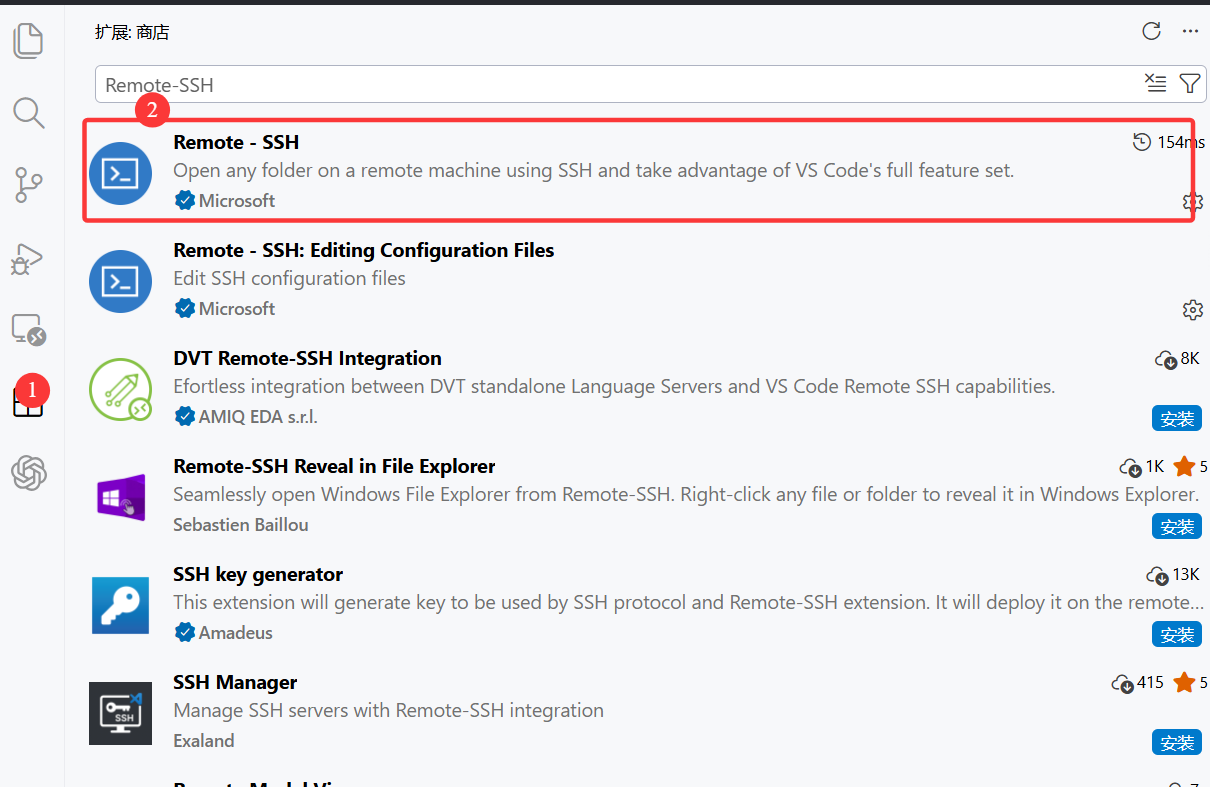Select Remote - SSH: Editing Configuration Files title
Image resolution: width=1210 pixels, height=787 pixels.
tap(364, 250)
